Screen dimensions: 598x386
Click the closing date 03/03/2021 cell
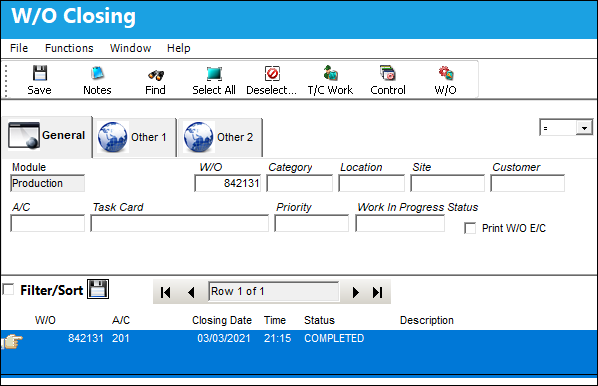[x=223, y=338]
